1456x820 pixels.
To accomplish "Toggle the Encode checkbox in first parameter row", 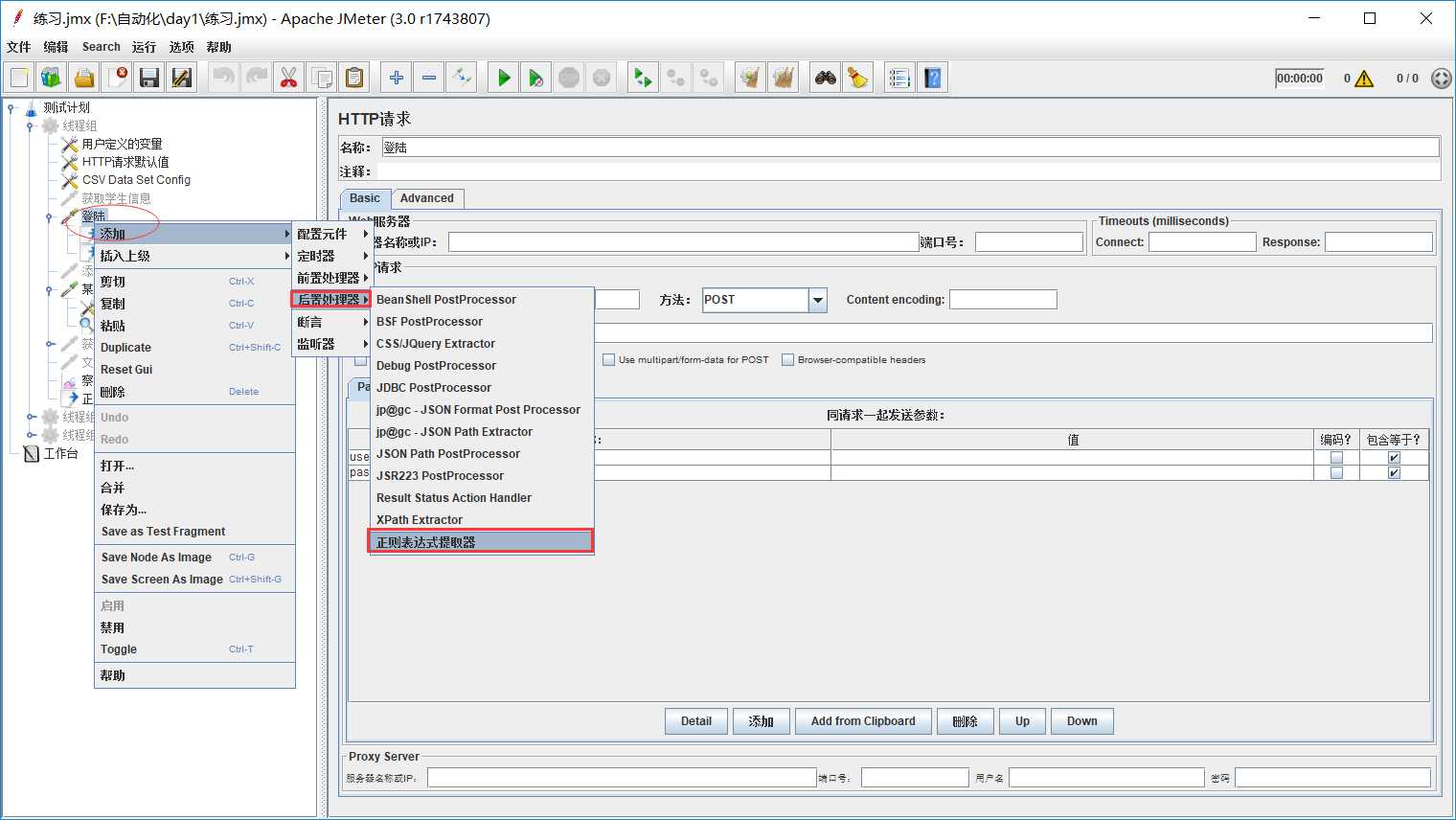I will tap(1336, 458).
